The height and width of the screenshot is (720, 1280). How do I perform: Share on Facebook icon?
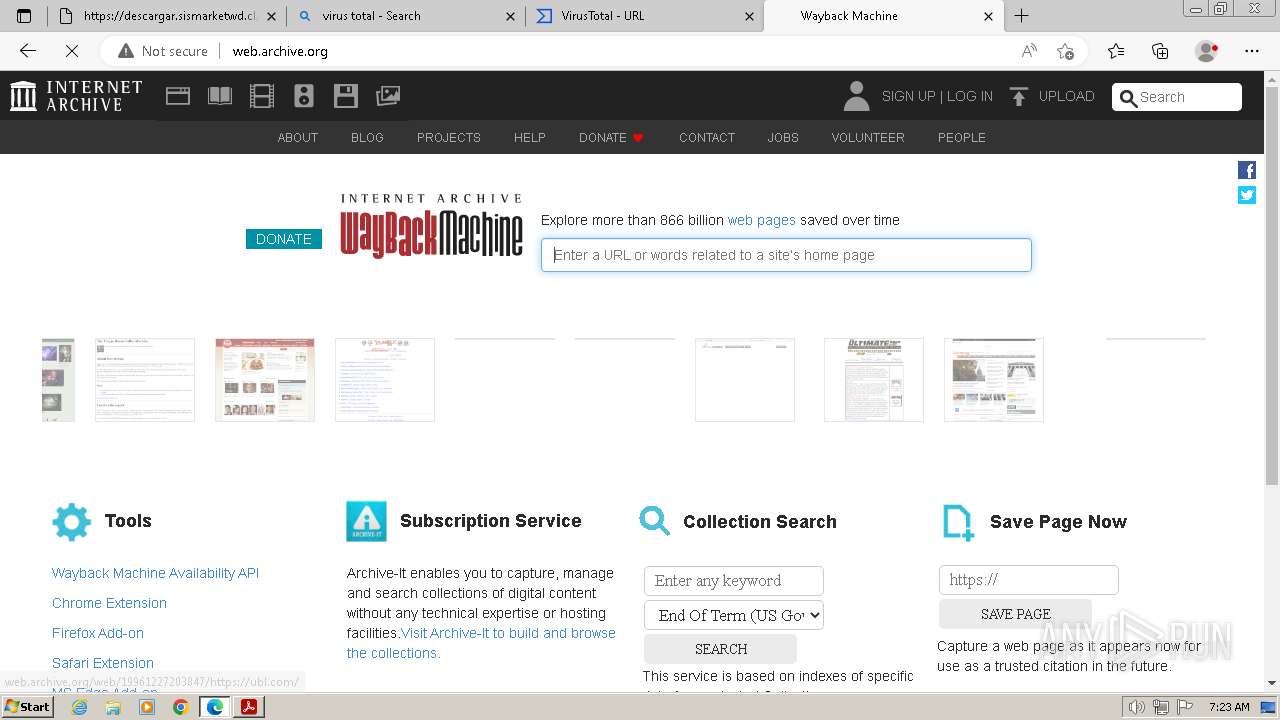1247,170
